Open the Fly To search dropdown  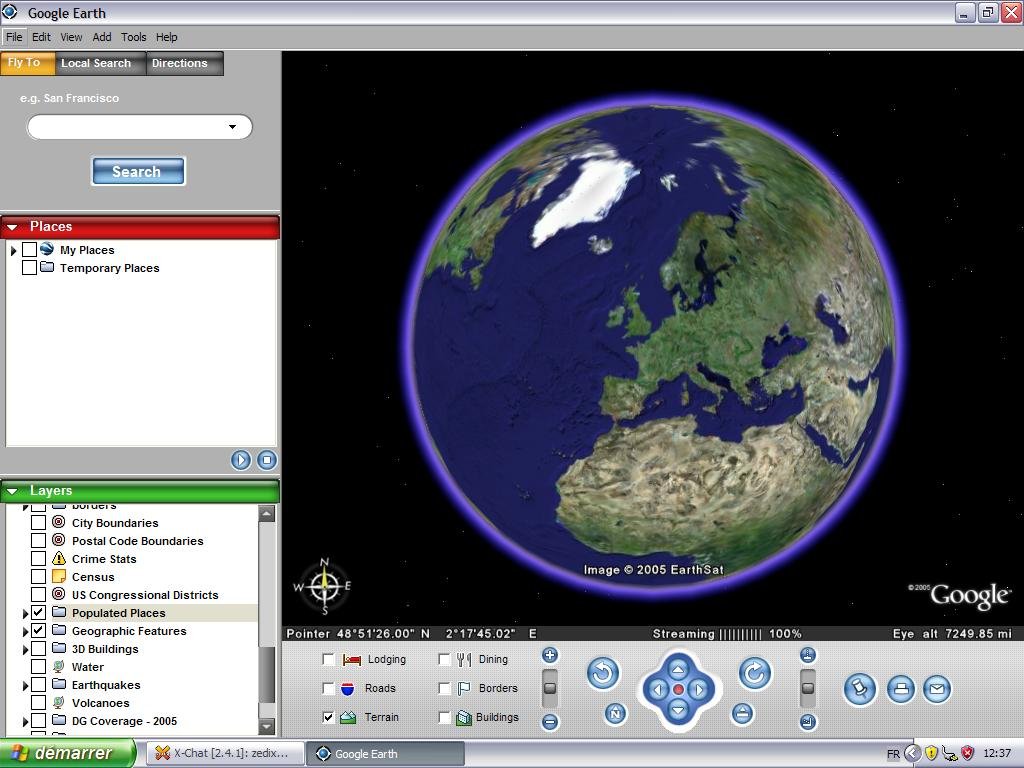pos(232,127)
